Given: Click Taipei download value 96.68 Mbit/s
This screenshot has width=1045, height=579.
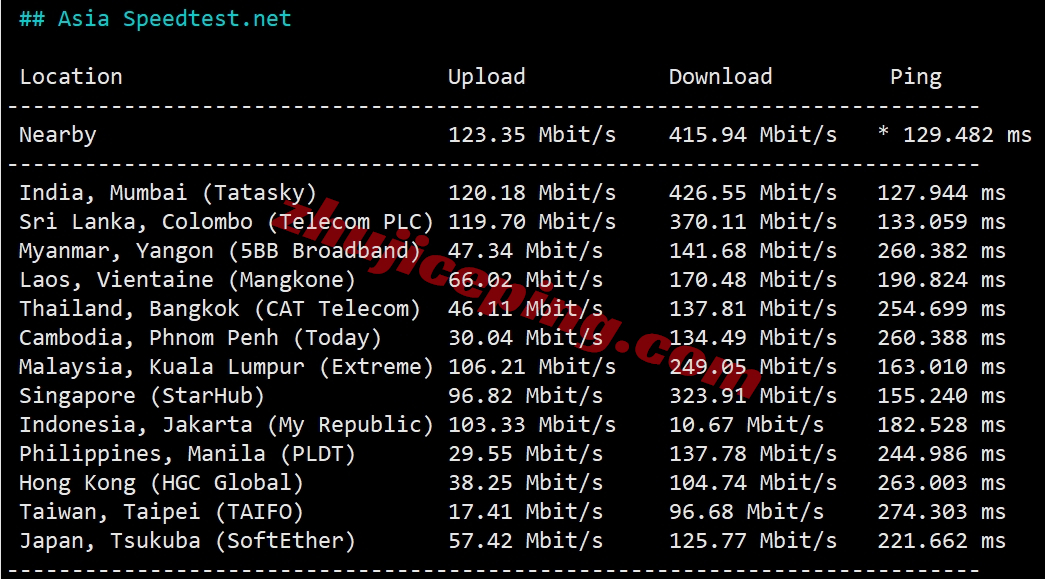Looking at the screenshot, I should coord(746,512).
